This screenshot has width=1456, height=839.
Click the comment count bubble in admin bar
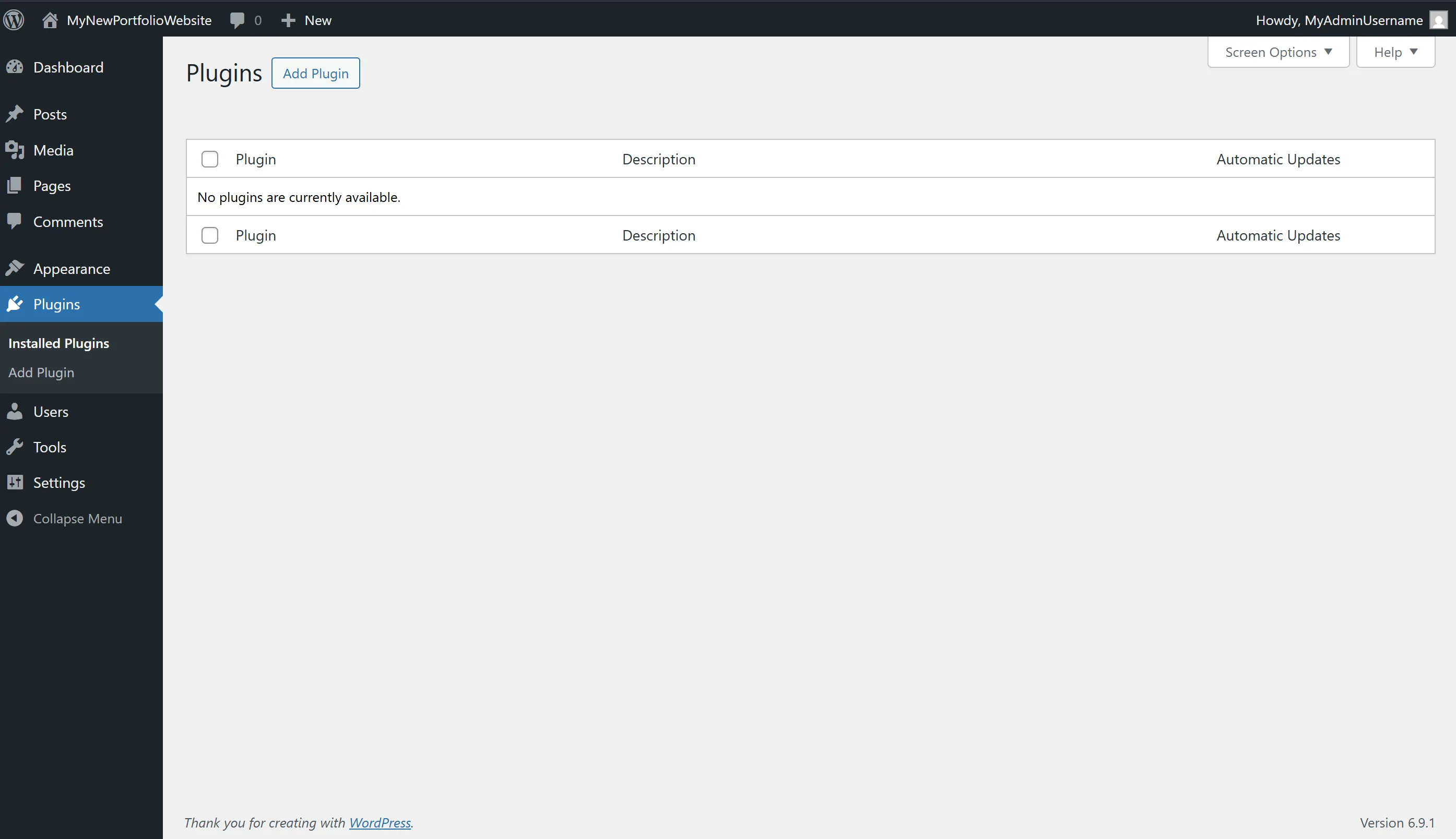pos(244,20)
